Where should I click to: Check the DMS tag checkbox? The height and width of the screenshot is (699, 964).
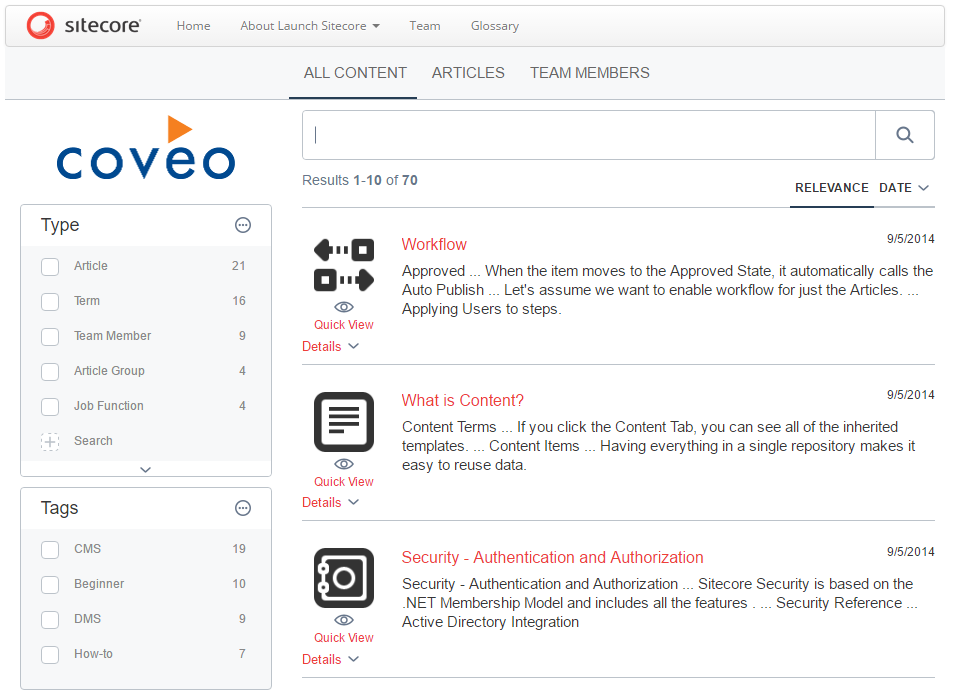coord(50,620)
